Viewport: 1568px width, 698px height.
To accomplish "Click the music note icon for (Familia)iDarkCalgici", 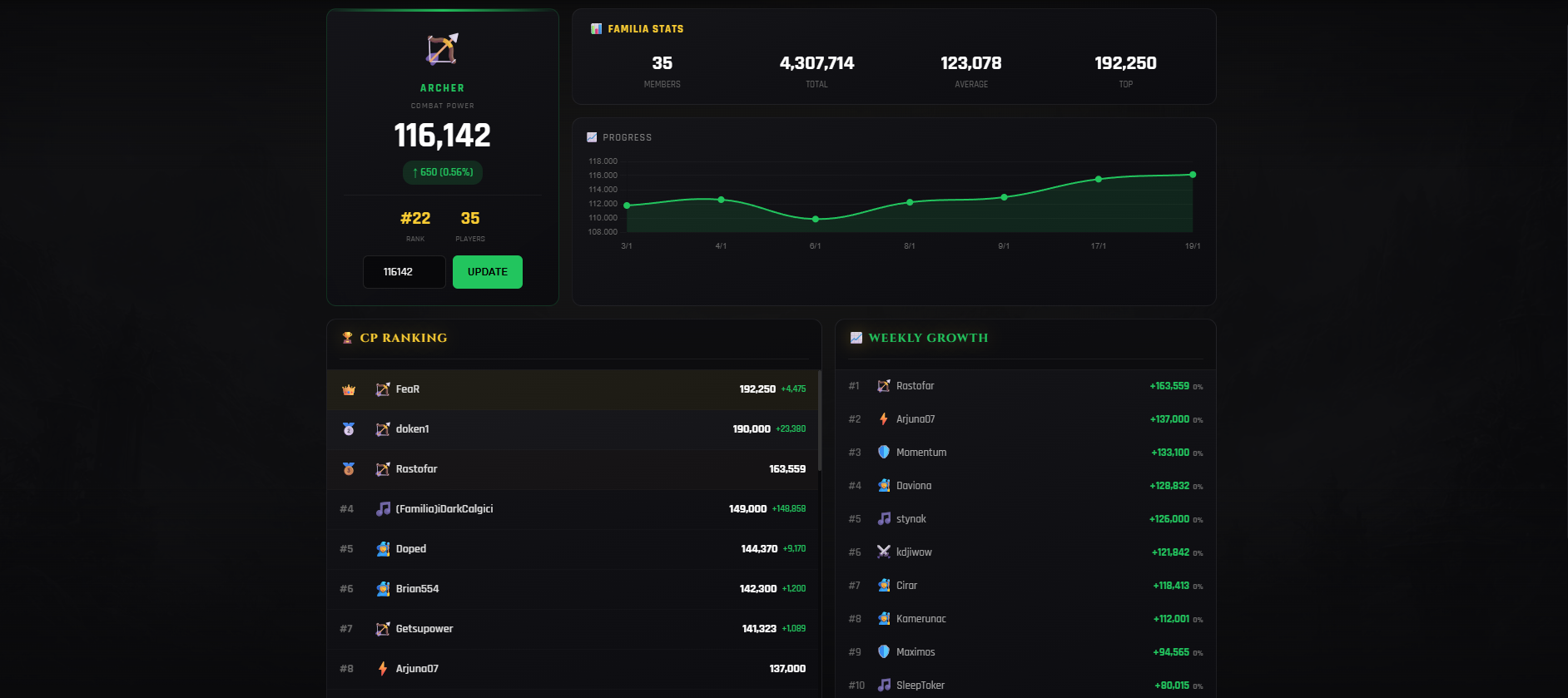I will click(x=383, y=509).
